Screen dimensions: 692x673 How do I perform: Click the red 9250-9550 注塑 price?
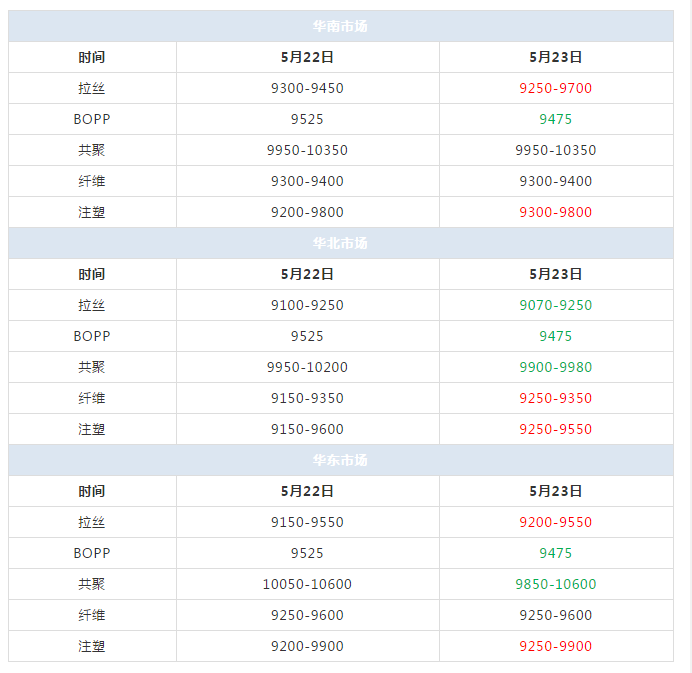pos(555,429)
